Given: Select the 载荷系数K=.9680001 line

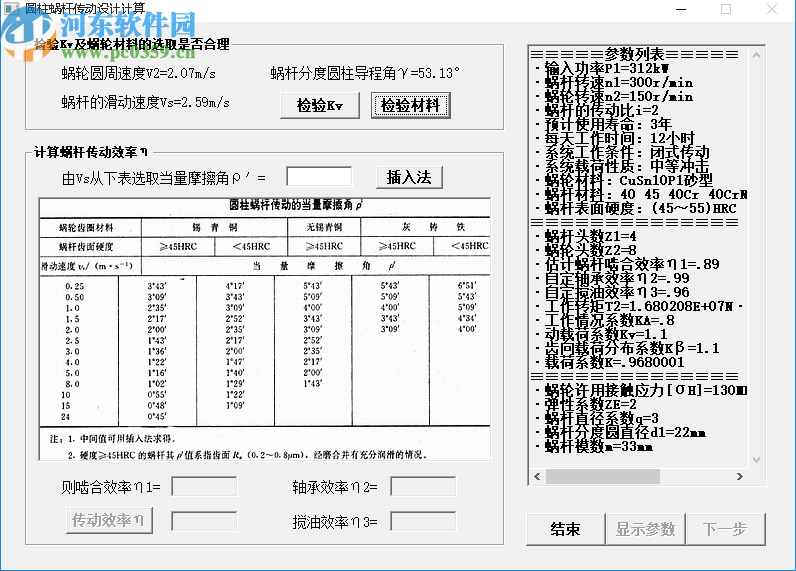Looking at the screenshot, I should tap(610, 362).
